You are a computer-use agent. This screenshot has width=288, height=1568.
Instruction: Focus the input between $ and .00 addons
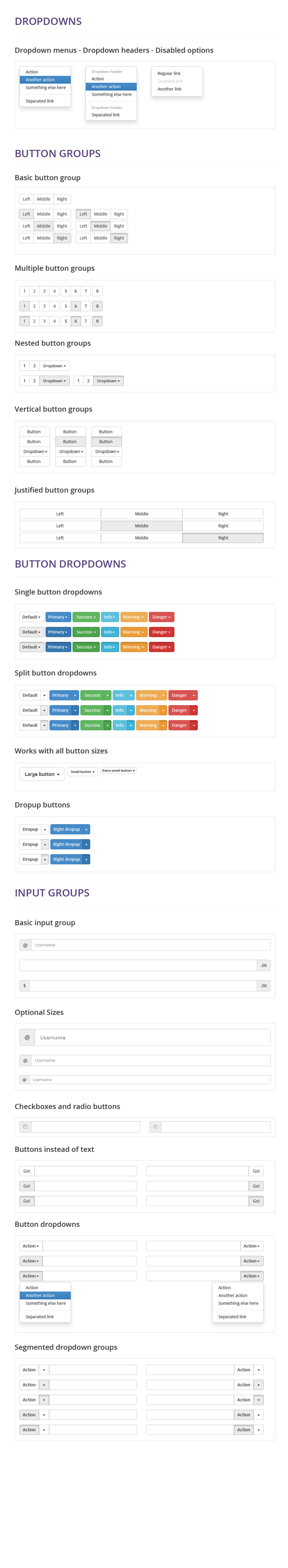click(143, 985)
